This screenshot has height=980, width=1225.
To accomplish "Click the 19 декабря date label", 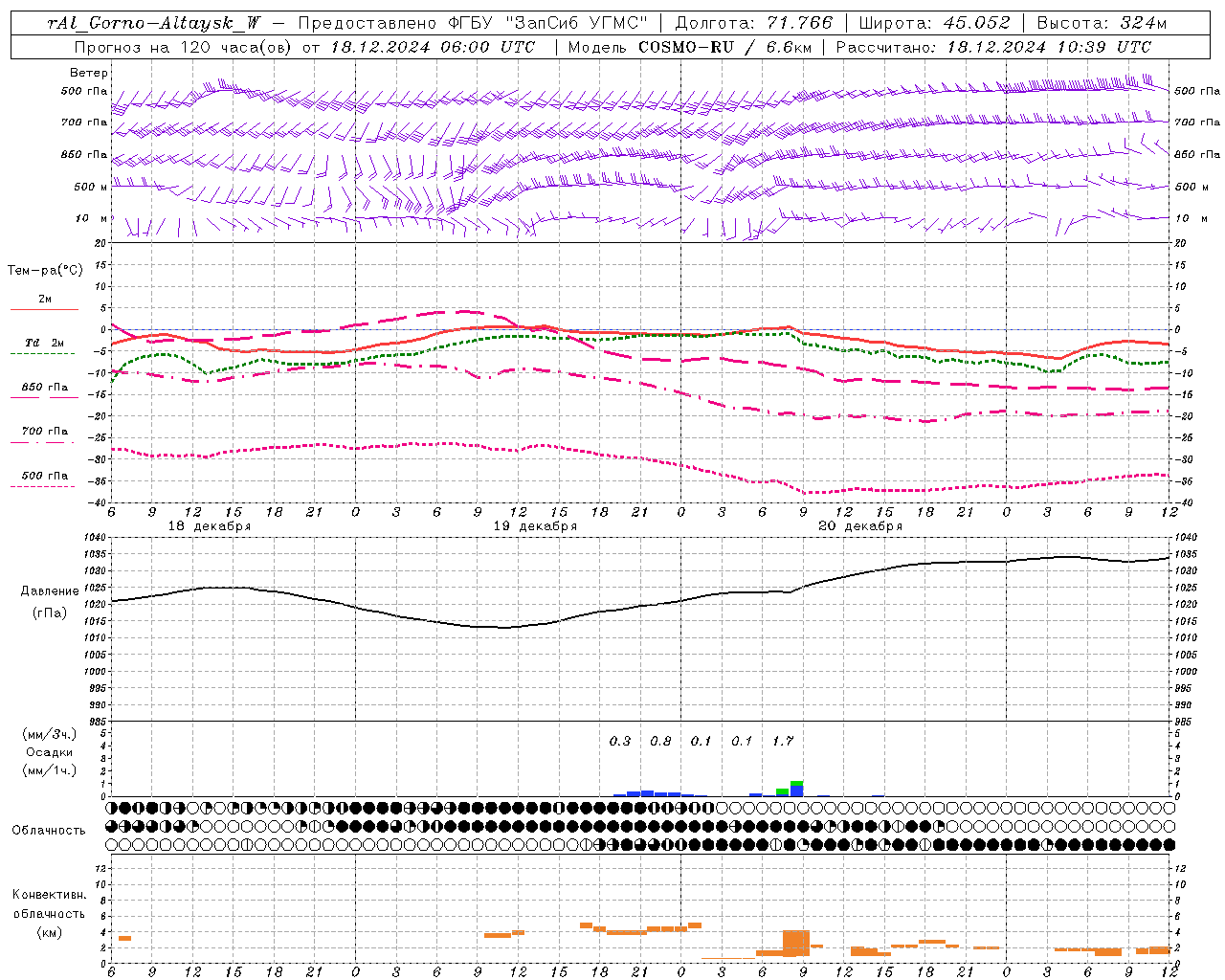I will click(535, 526).
